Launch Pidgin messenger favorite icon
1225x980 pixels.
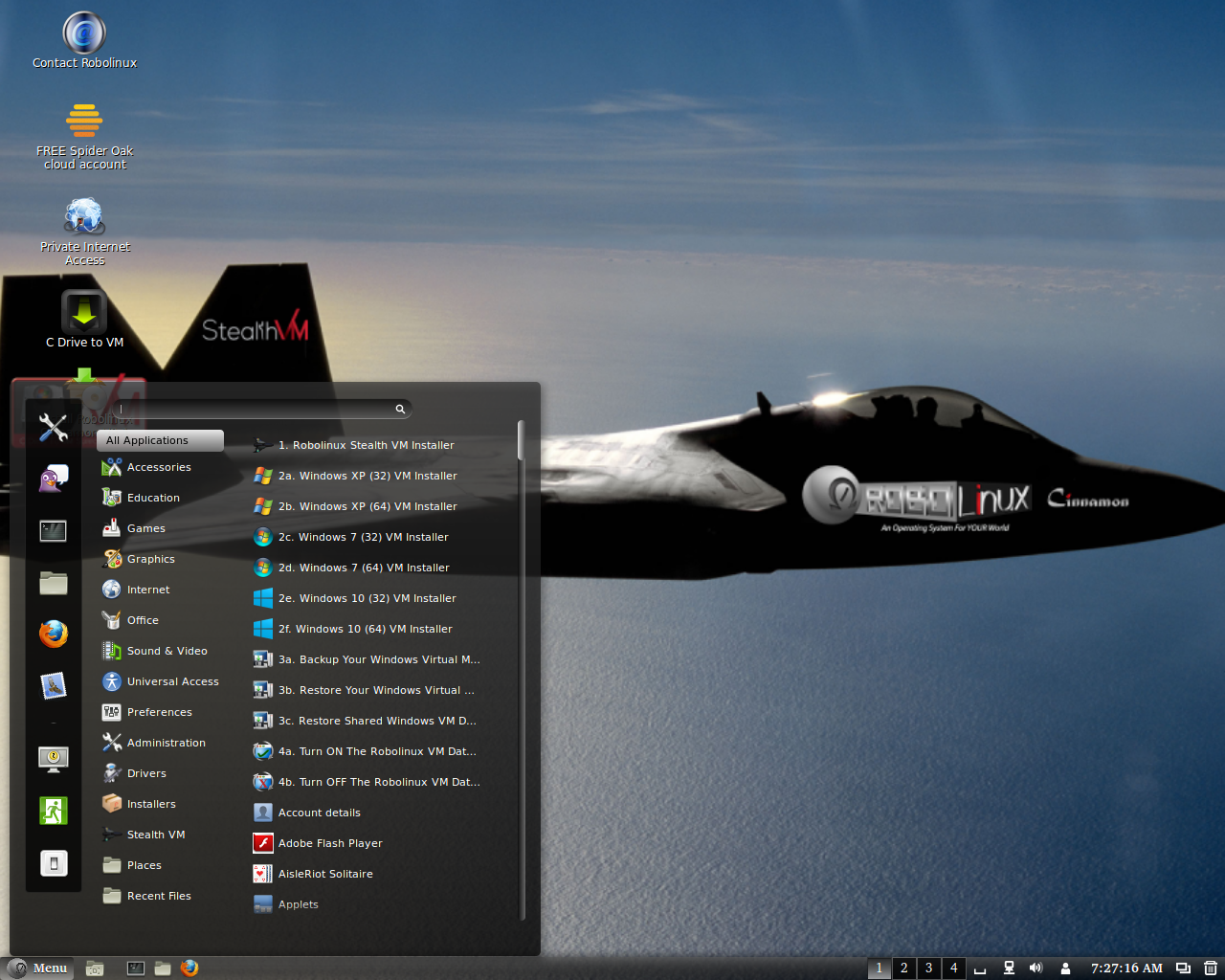(54, 479)
